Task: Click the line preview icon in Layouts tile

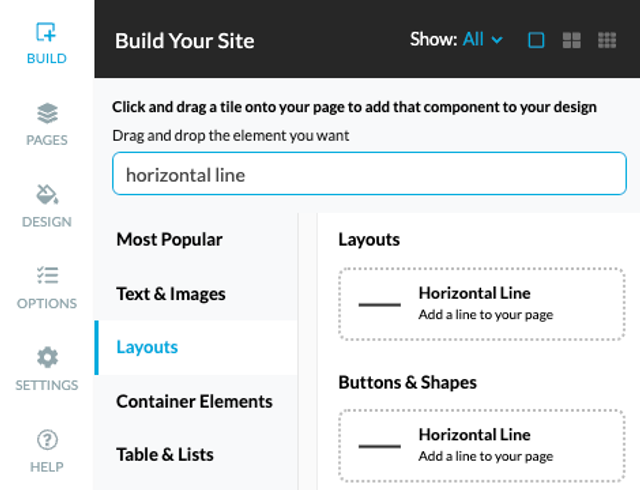Action: pyautogui.click(x=380, y=305)
